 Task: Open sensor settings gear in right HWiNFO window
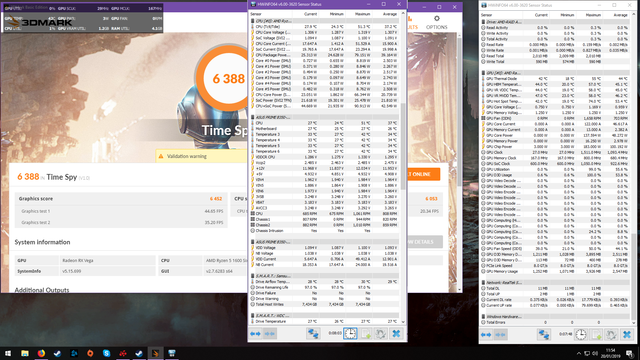[x=611, y=335]
